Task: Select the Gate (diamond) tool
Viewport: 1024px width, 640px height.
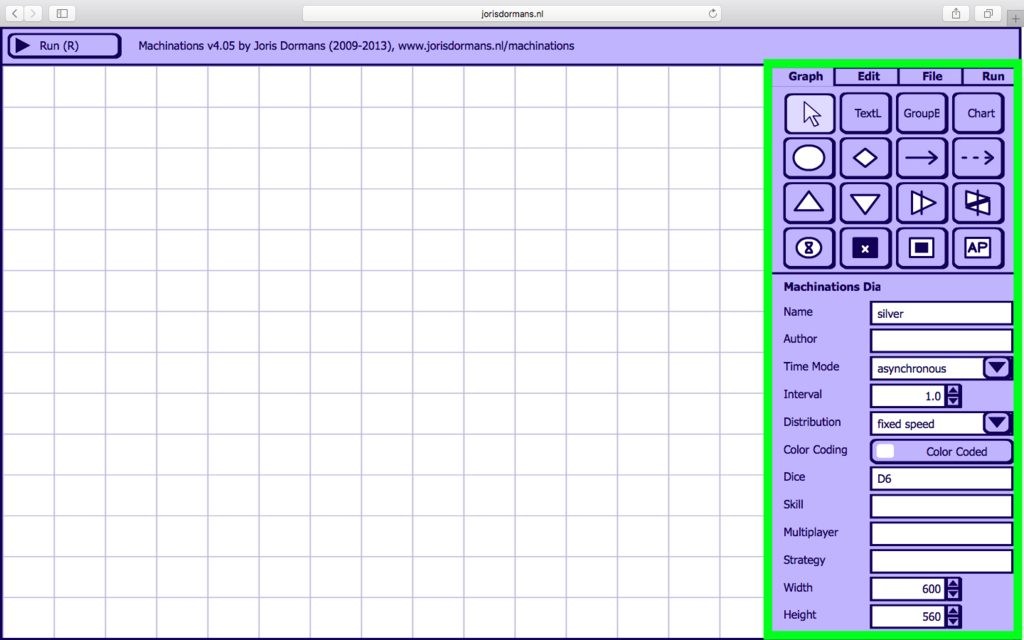Action: (x=865, y=158)
